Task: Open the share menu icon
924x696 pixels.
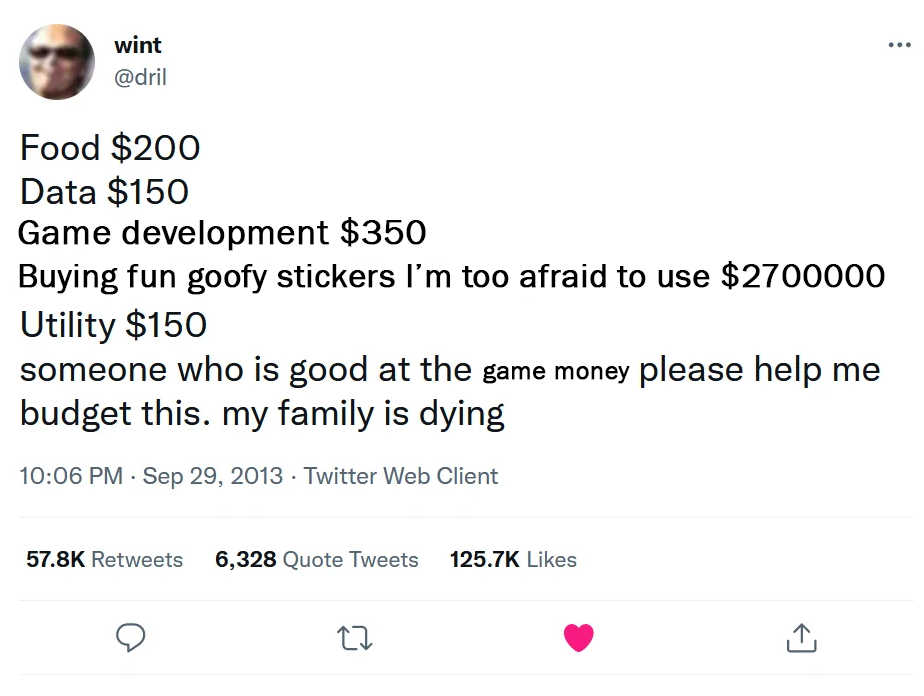Action: pos(801,637)
